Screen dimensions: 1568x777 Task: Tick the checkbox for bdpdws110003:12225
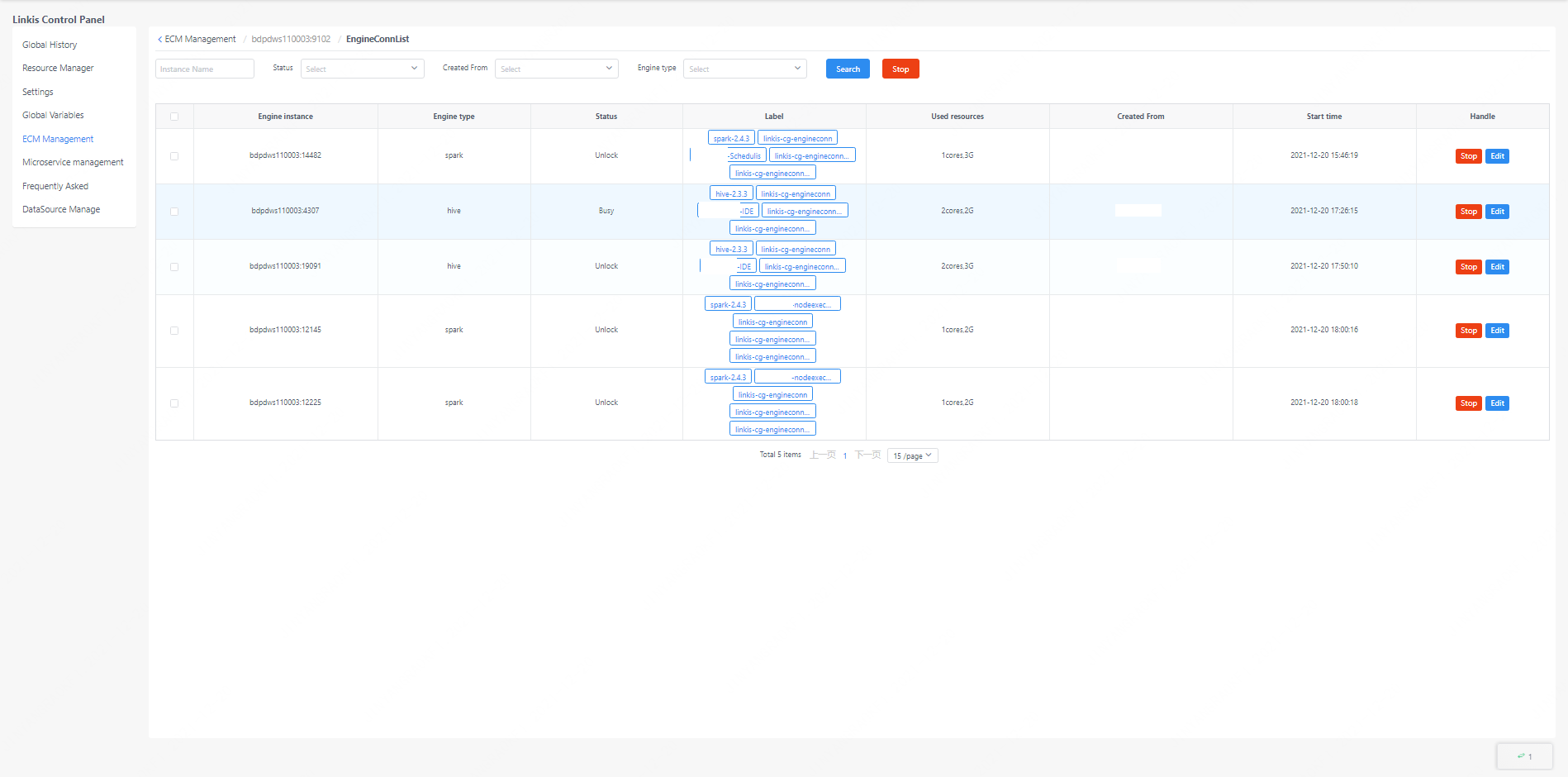(x=174, y=403)
